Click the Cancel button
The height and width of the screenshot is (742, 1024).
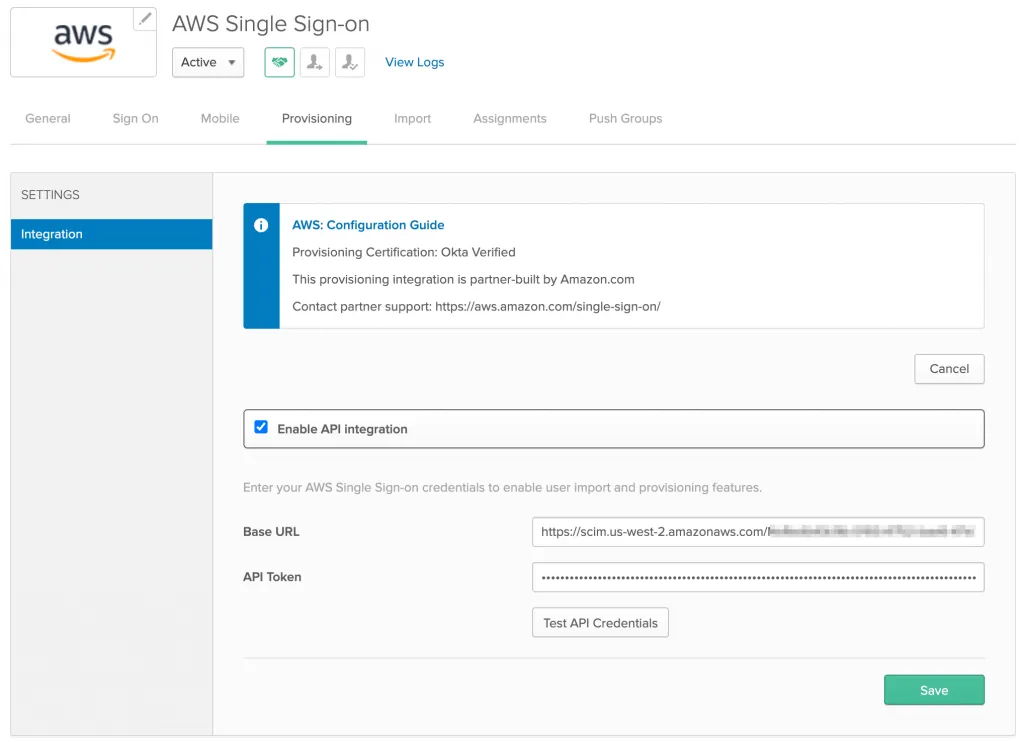tap(949, 369)
